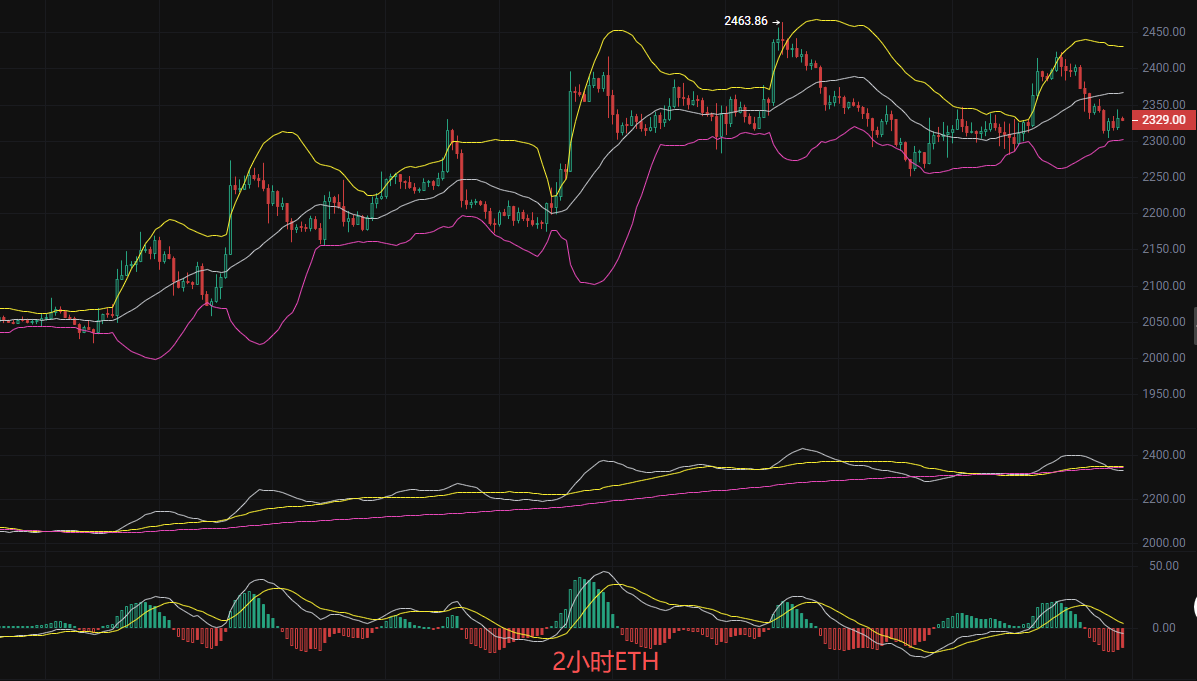1197x681 pixels.
Task: Click the 0.00 label on MACD axis
Action: click(1162, 628)
